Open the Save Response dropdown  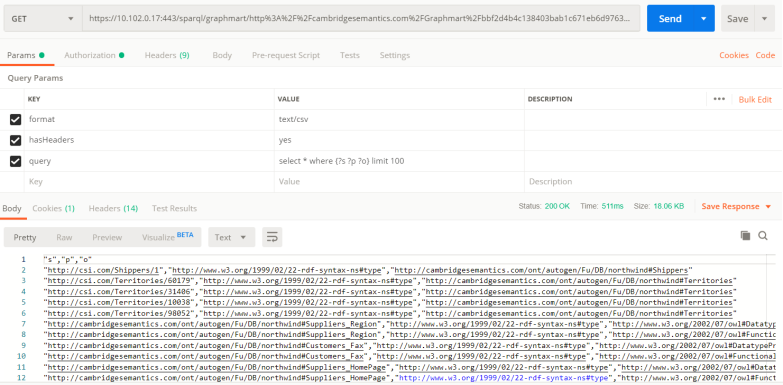[736, 206]
